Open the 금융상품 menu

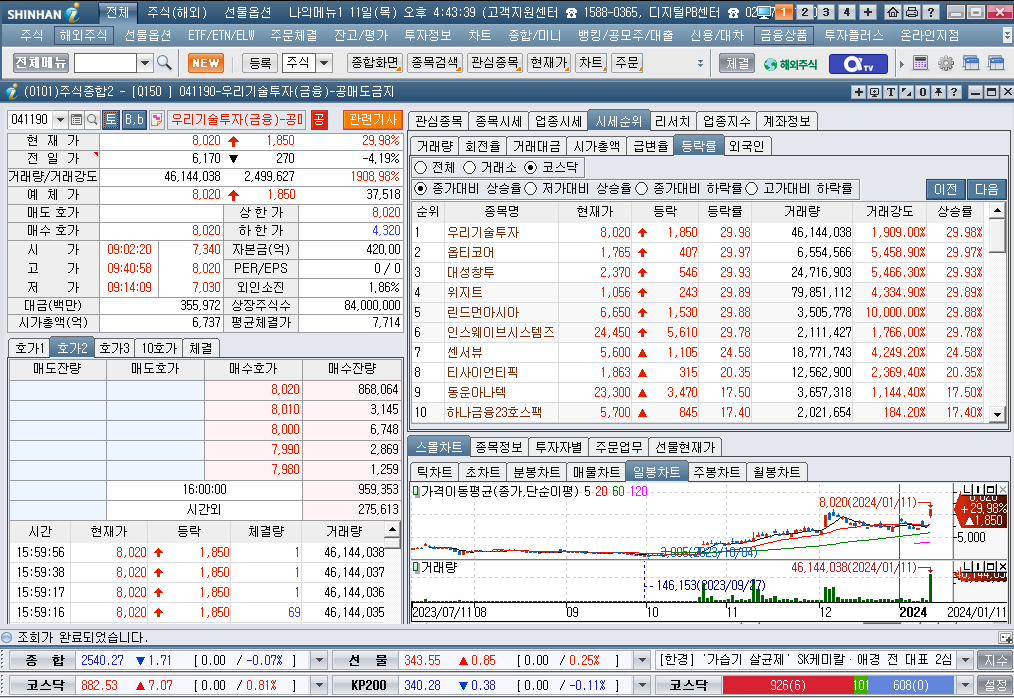(783, 35)
